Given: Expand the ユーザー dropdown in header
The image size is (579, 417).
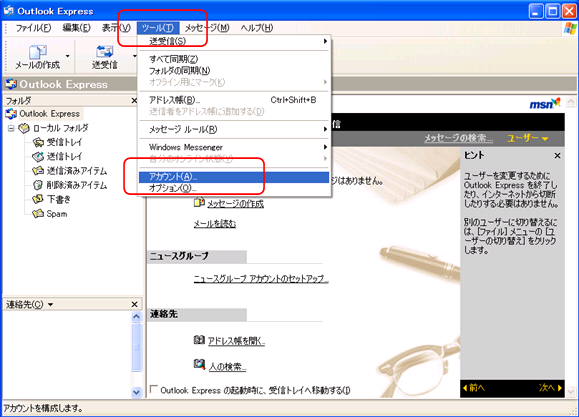Looking at the screenshot, I should (527, 139).
